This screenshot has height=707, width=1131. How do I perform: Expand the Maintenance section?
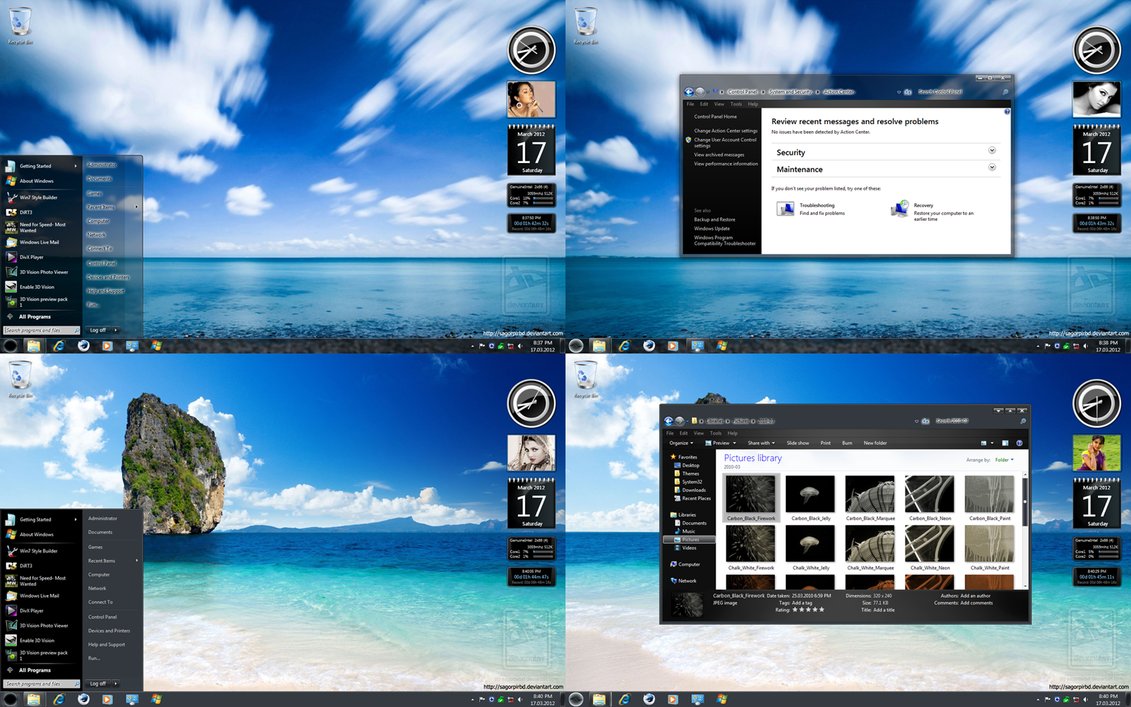click(x=992, y=168)
